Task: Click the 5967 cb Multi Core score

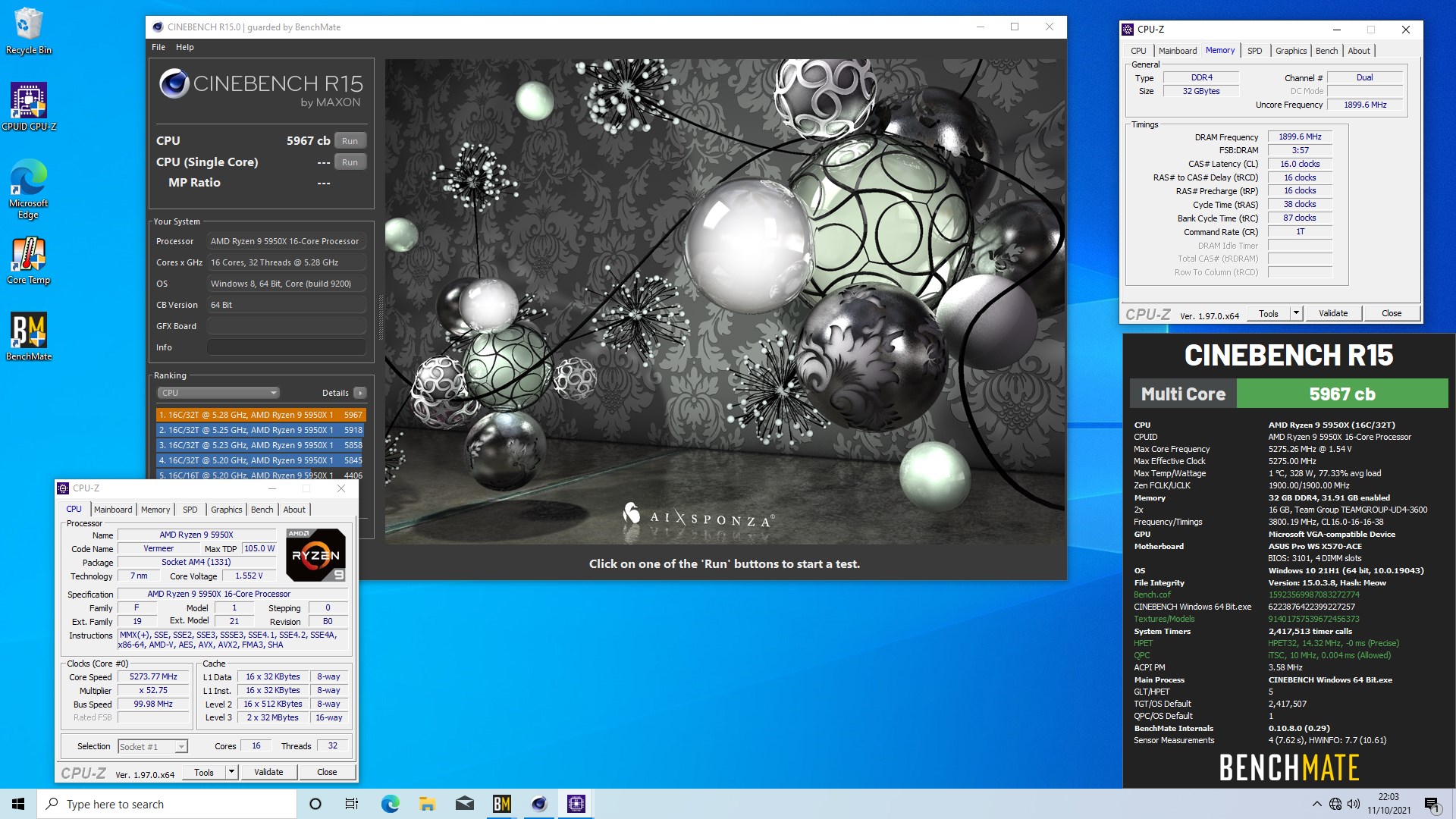Action: pyautogui.click(x=1342, y=394)
